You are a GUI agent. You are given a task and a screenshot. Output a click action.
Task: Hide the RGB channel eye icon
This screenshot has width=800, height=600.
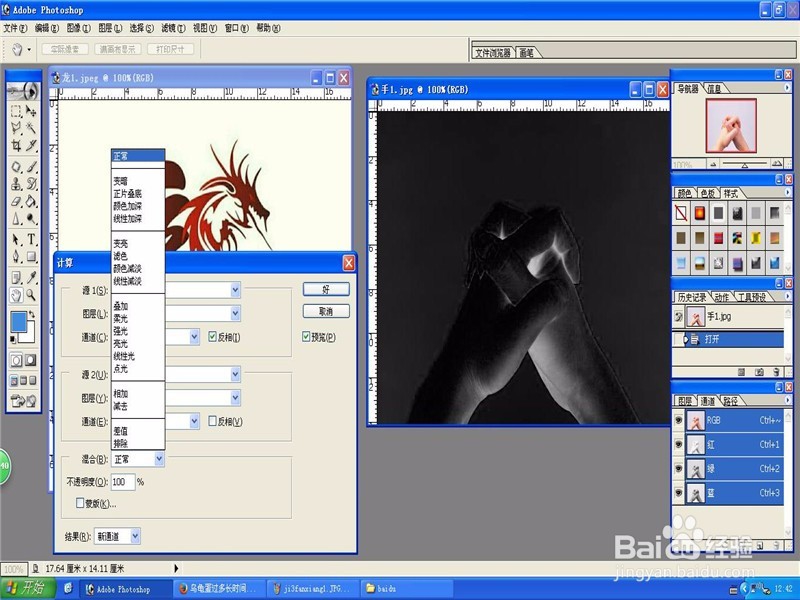(679, 420)
